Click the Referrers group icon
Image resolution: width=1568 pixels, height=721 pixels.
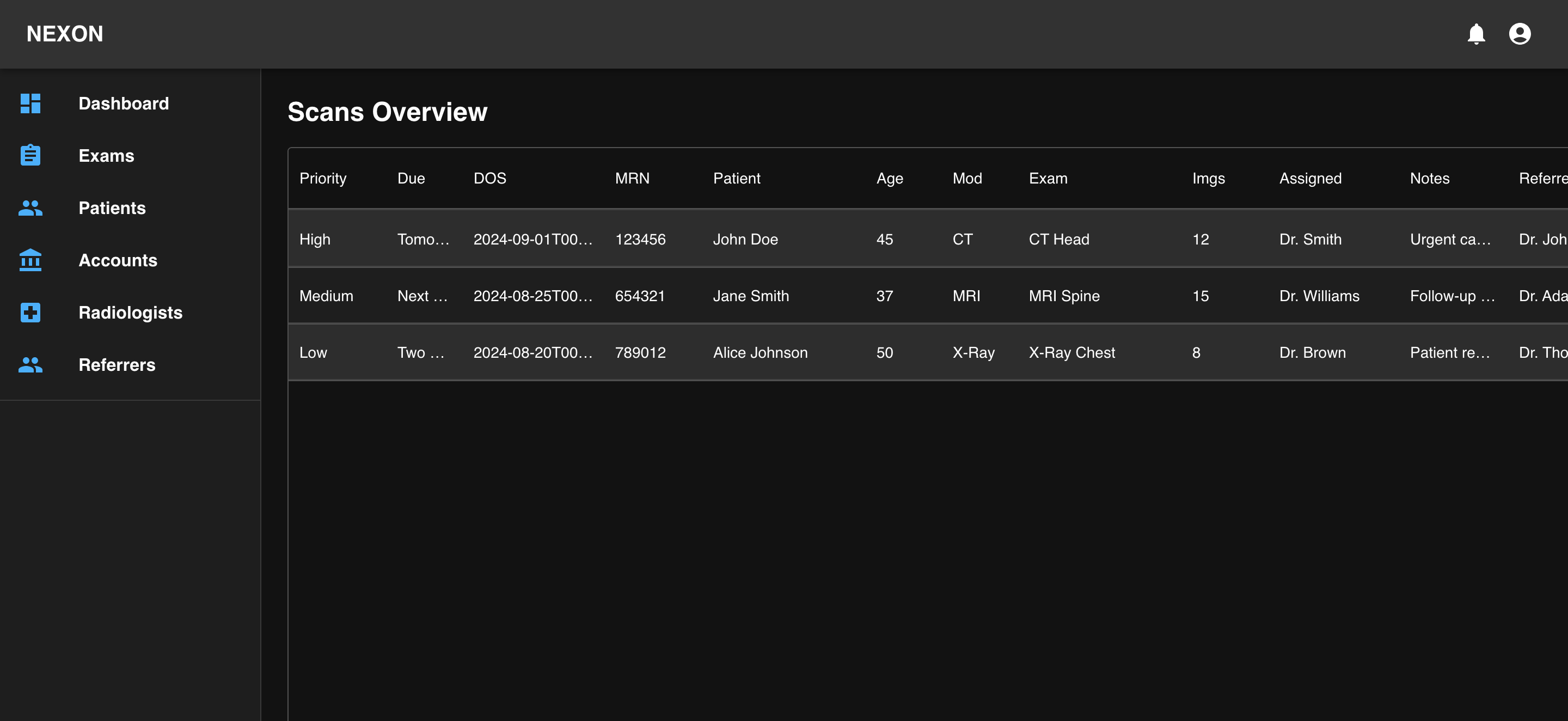point(30,365)
